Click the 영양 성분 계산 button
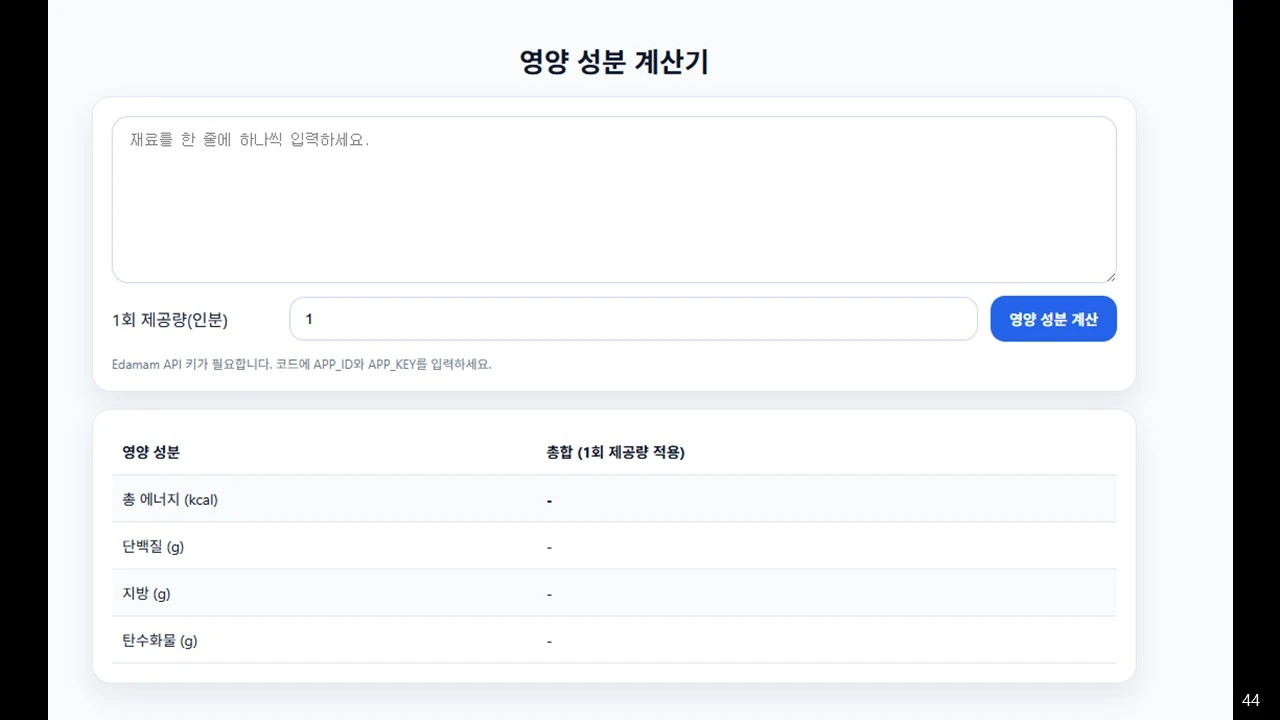1280x720 pixels. coord(1053,318)
